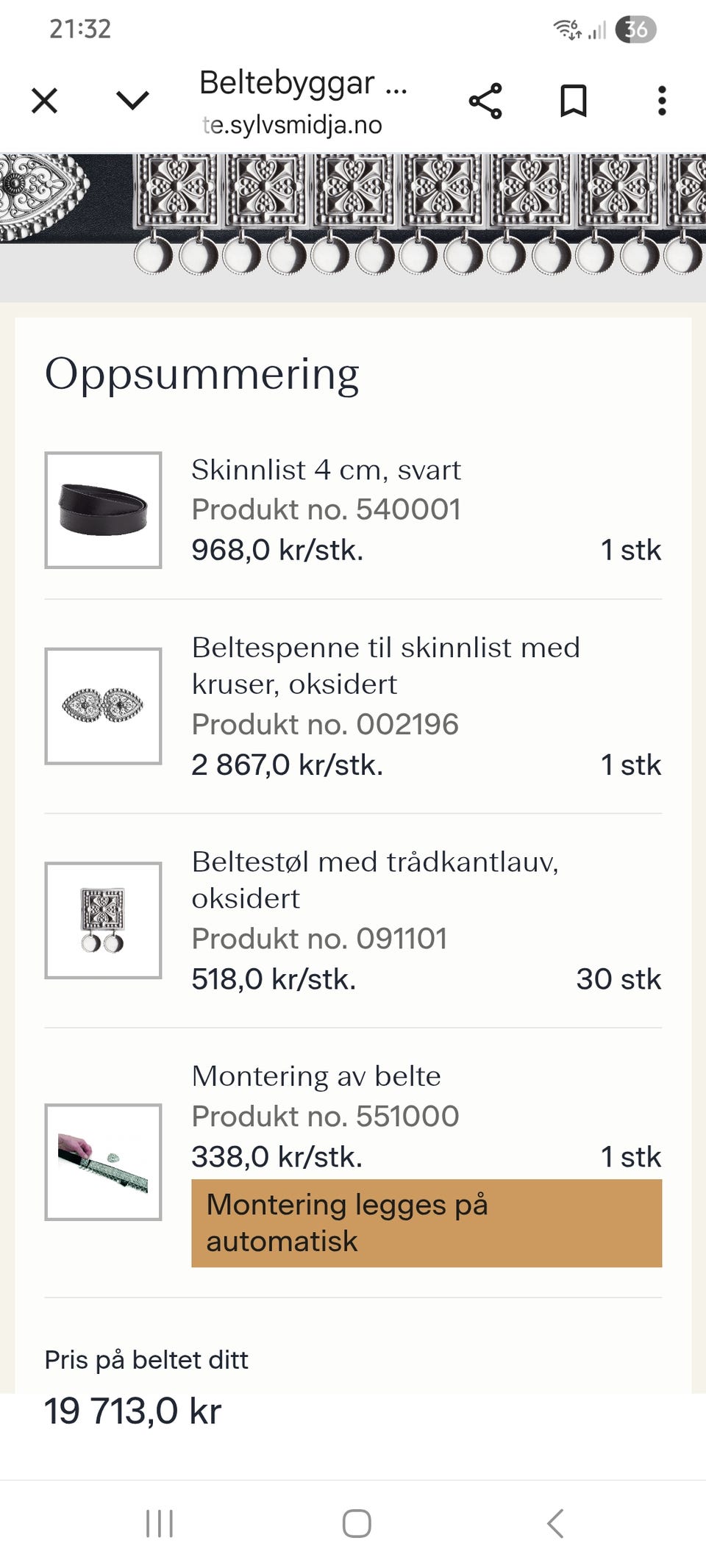Bookmark this page with the bookmark icon

(x=574, y=101)
